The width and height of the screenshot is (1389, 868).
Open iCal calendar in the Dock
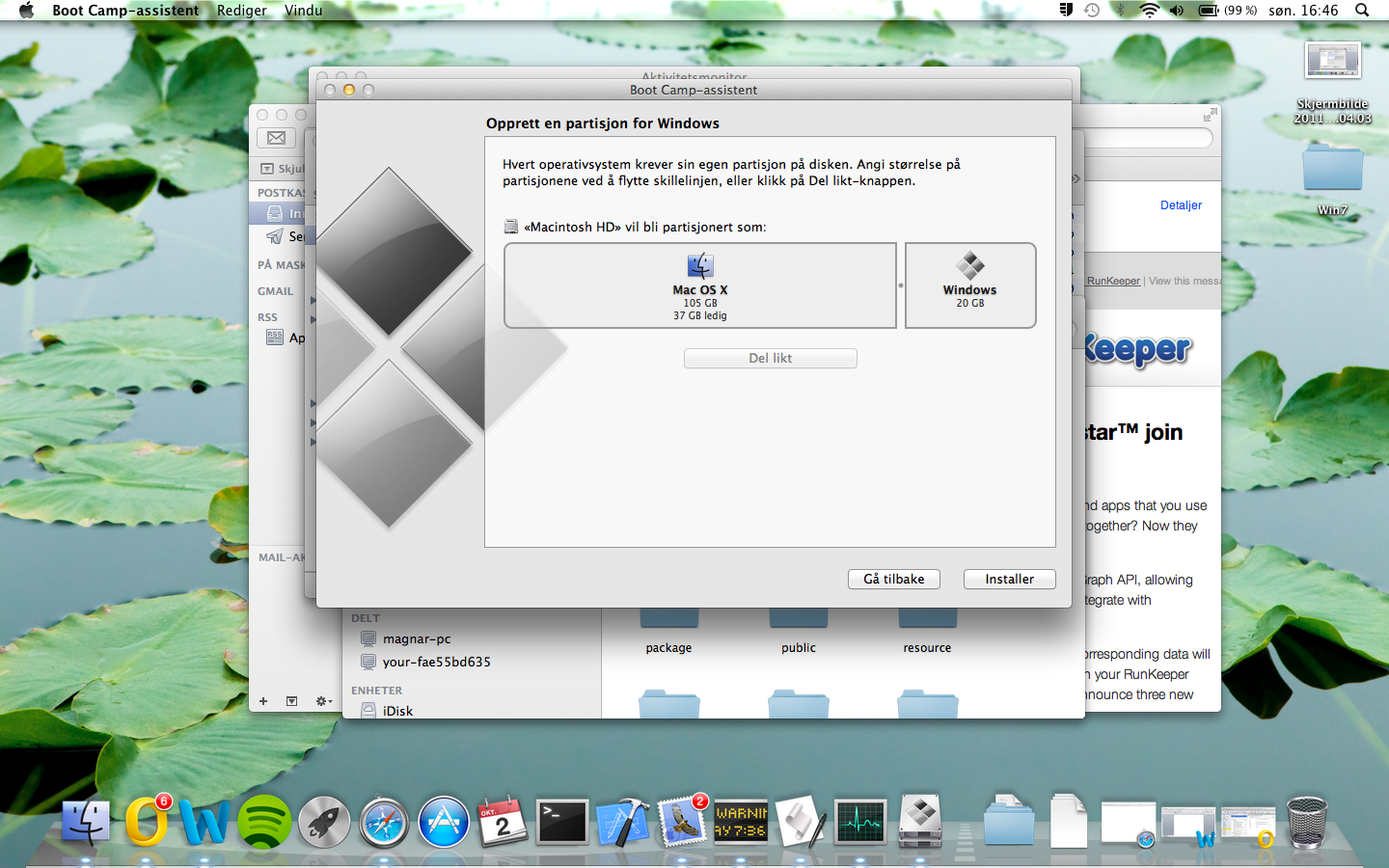(503, 822)
